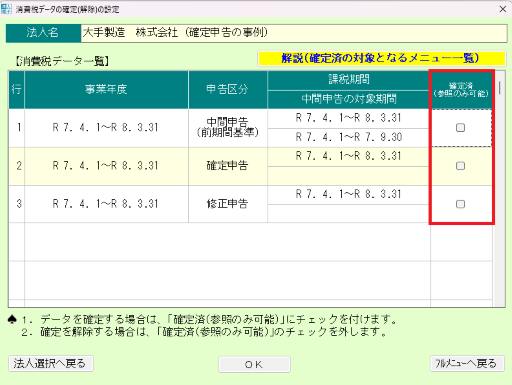
Task: Click row number 3 cell
Action: point(17,204)
